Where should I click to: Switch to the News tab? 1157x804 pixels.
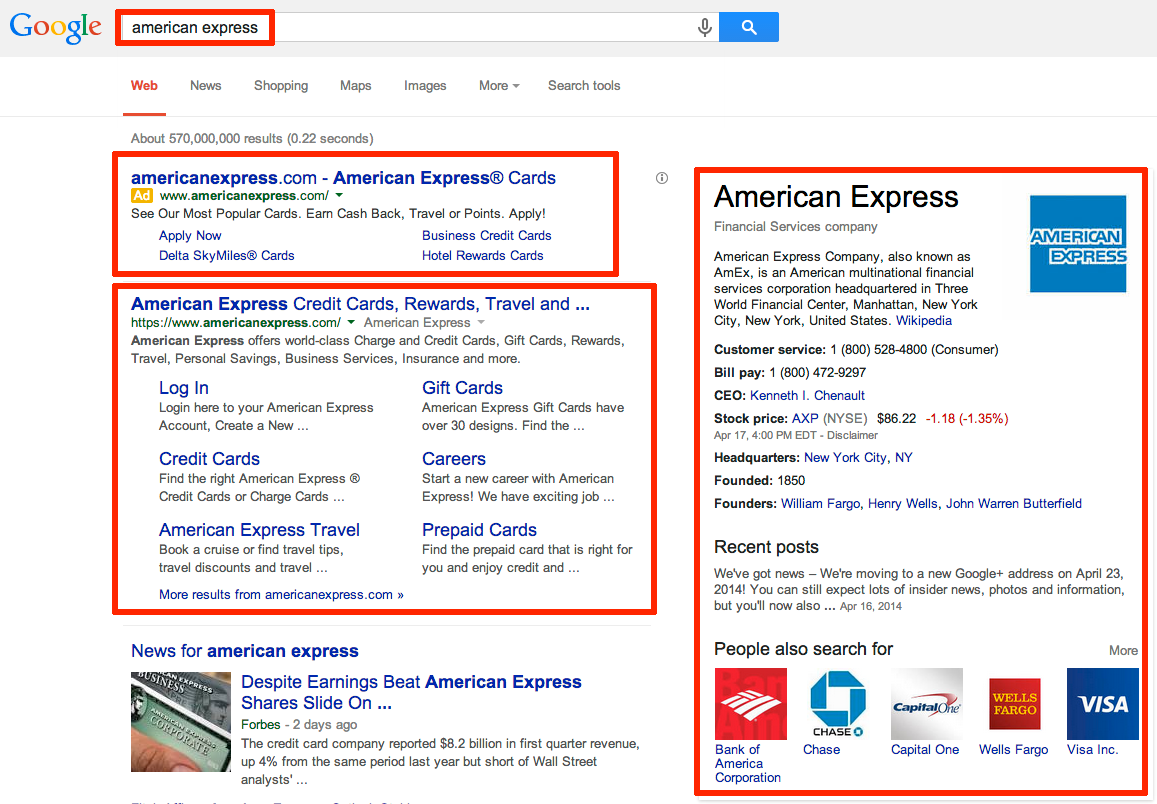point(205,86)
